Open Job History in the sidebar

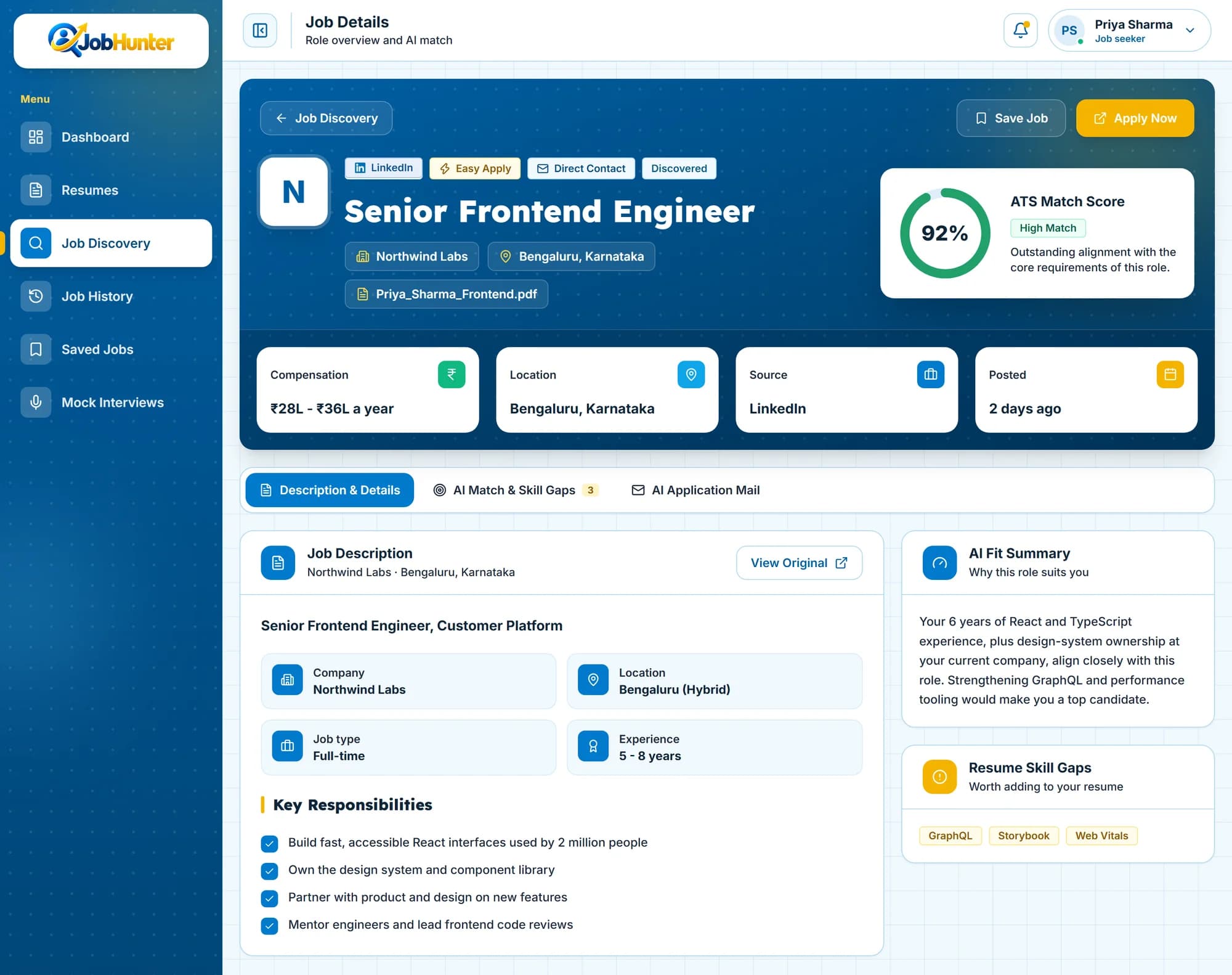tap(111, 296)
